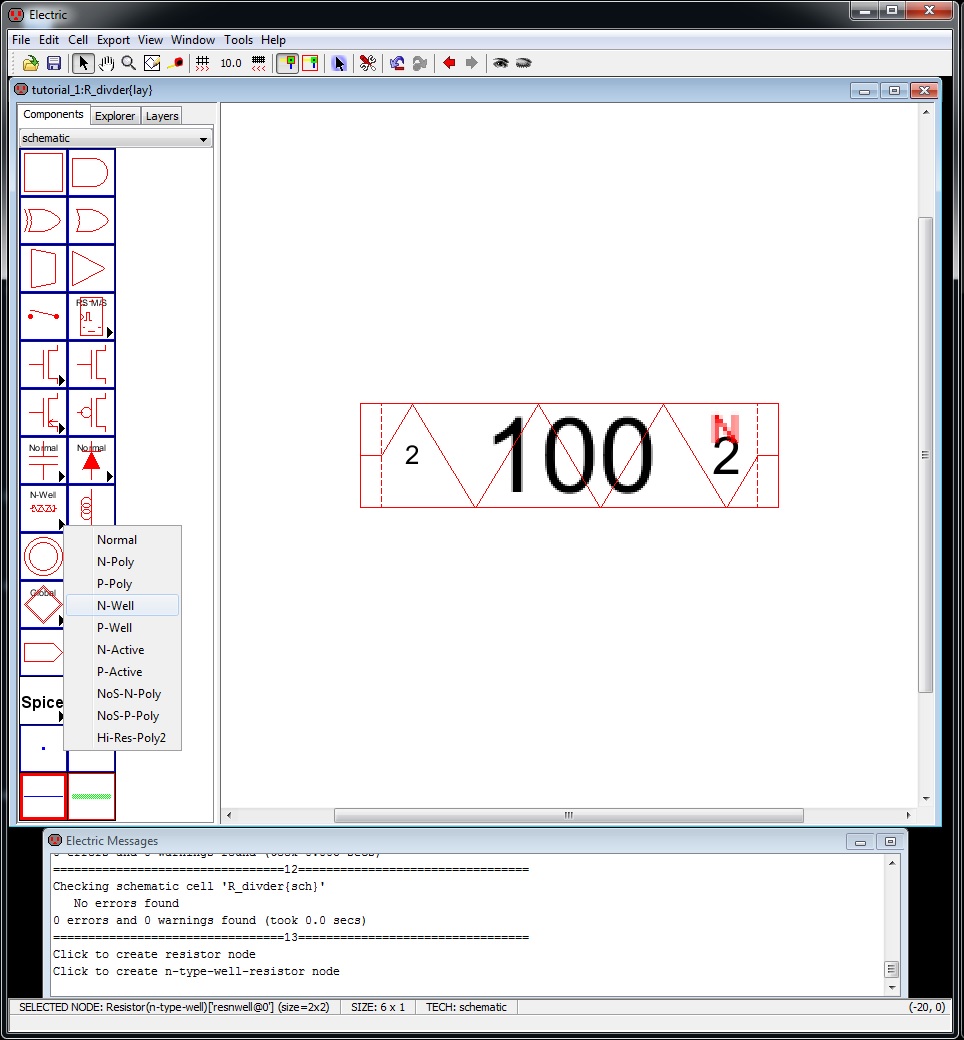Screen dimensions: 964x1040
Task: Click the Save library disk icon
Action: [54, 63]
